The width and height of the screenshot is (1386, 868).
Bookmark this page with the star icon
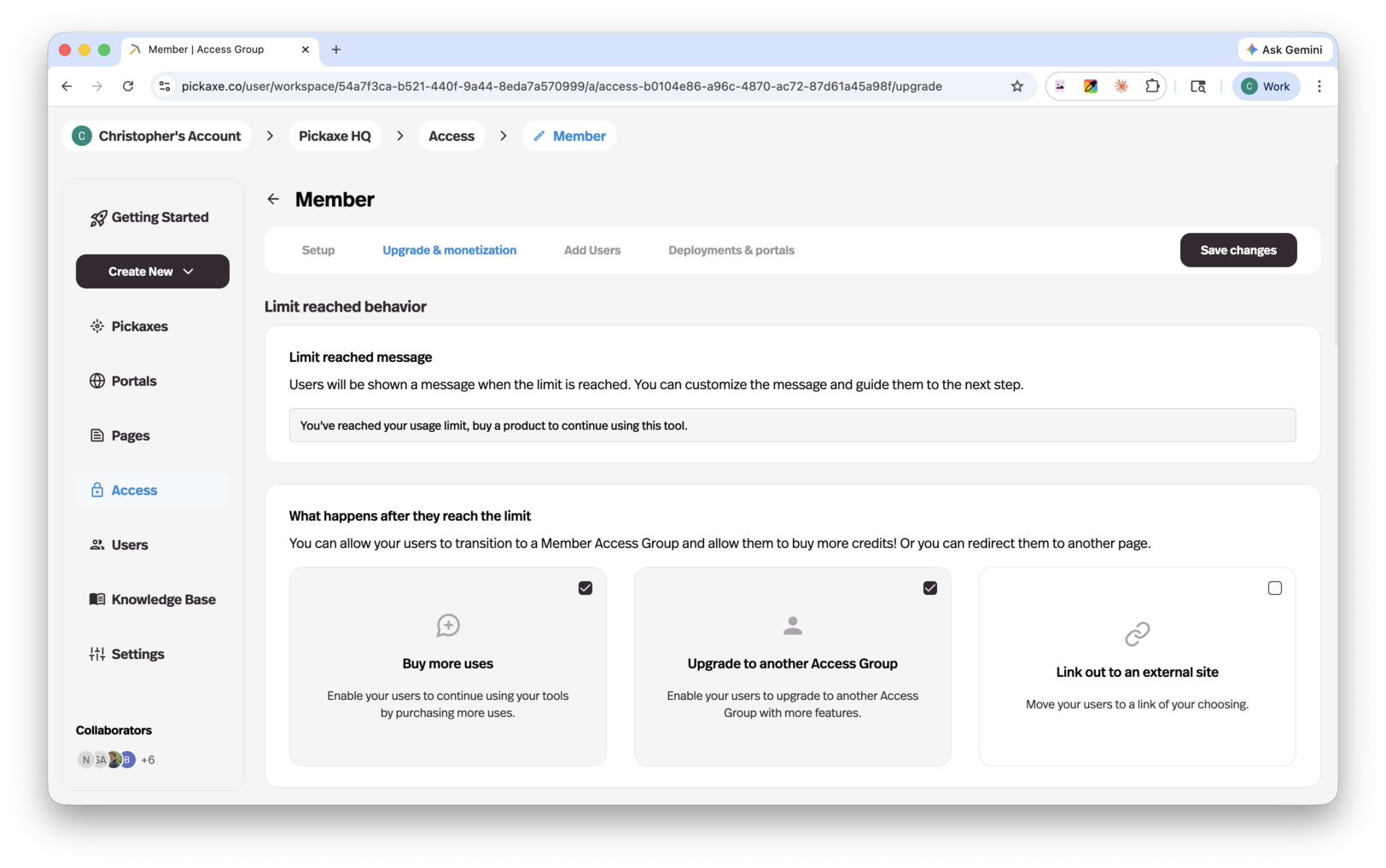click(1017, 86)
